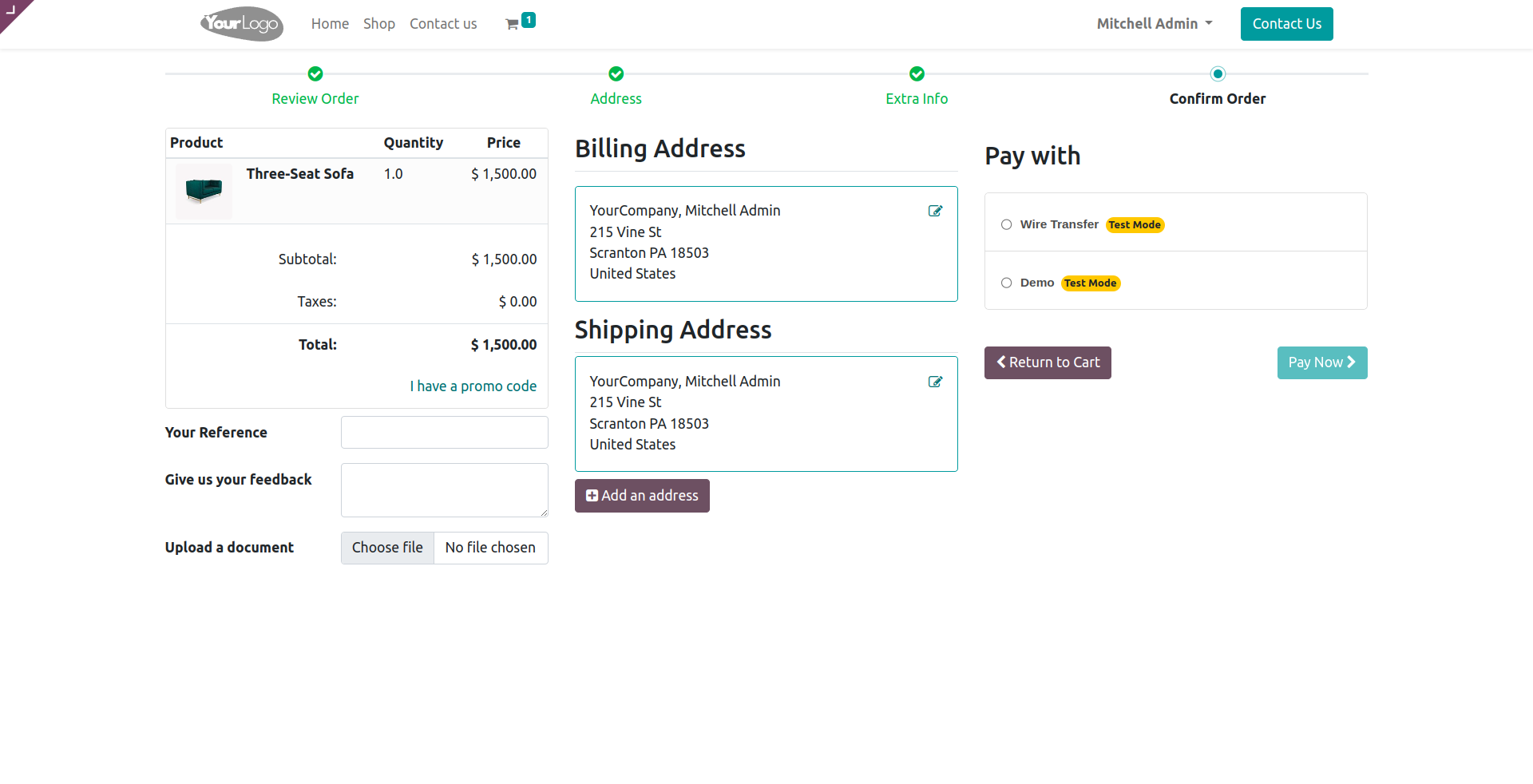Click the Pay Now button
The width and height of the screenshot is (1533, 784).
click(x=1321, y=362)
